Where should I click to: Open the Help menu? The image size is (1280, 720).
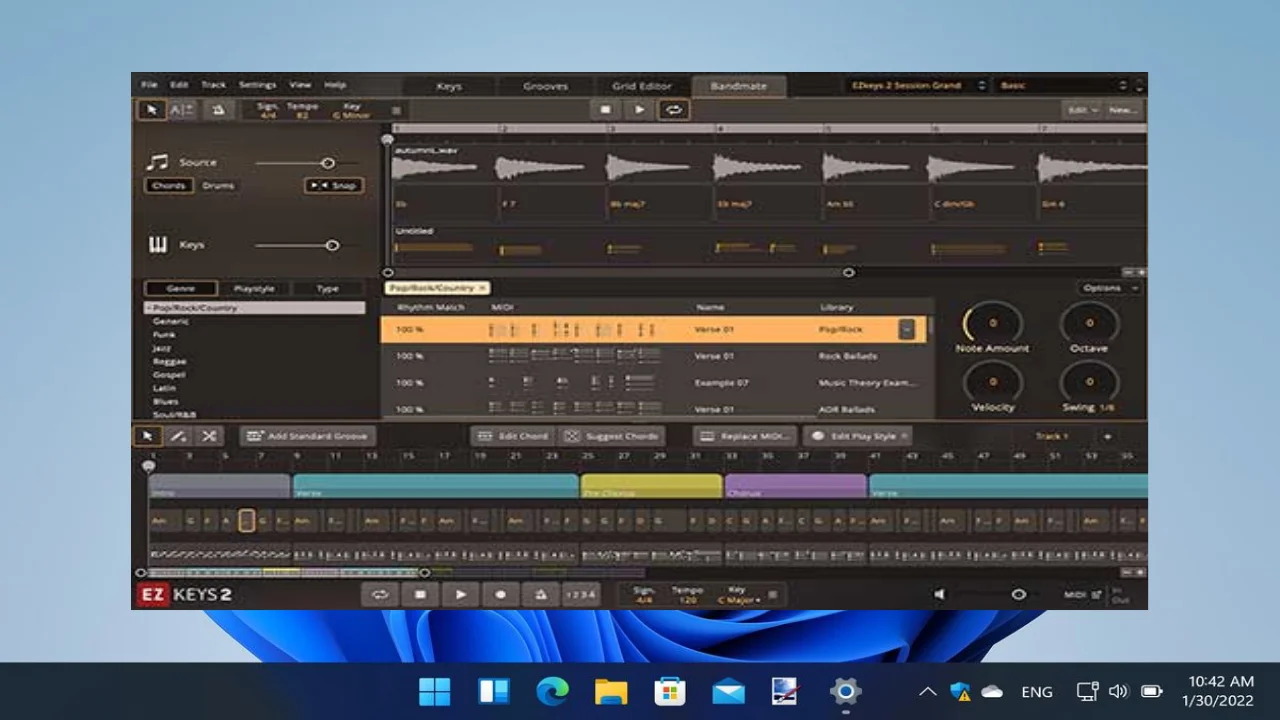[x=335, y=85]
